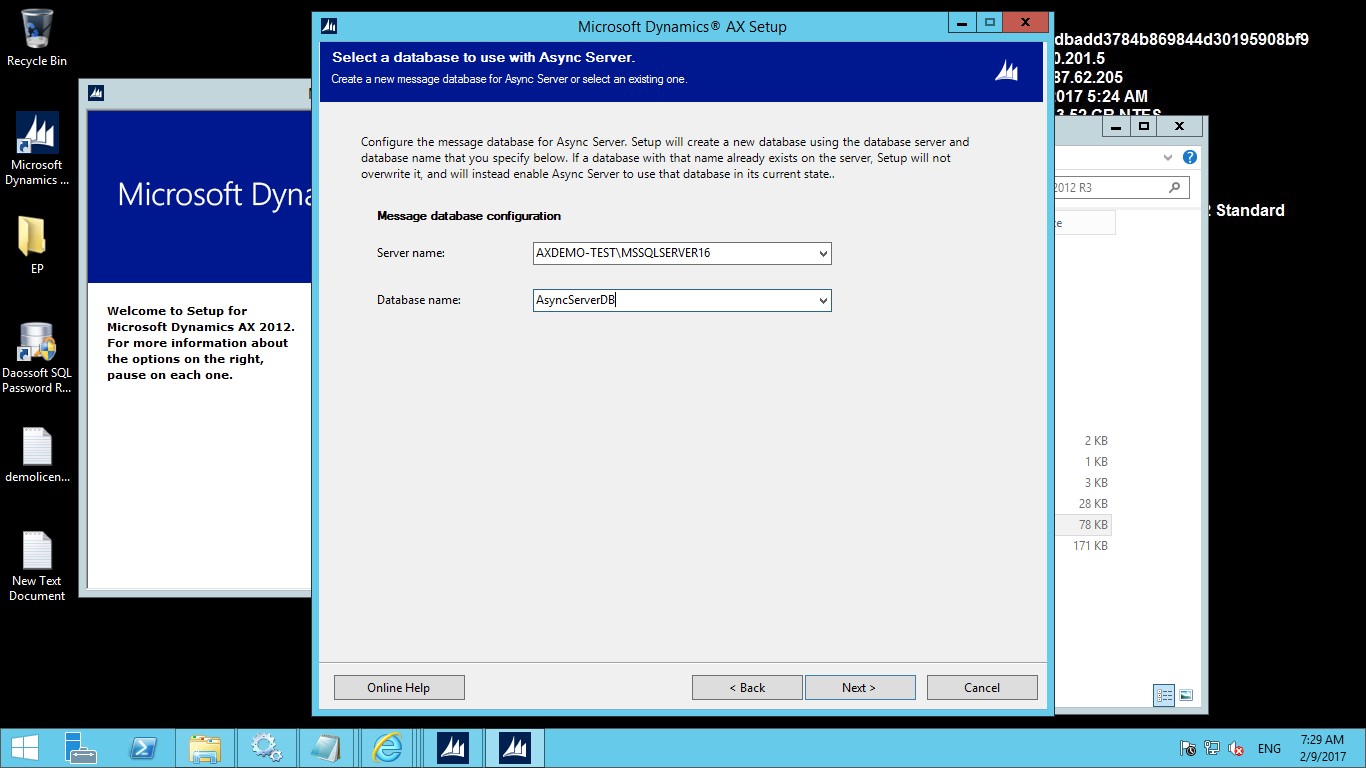Open the Microsoft Dynamics desktop shortcut
This screenshot has width=1366, height=768.
(x=37, y=148)
